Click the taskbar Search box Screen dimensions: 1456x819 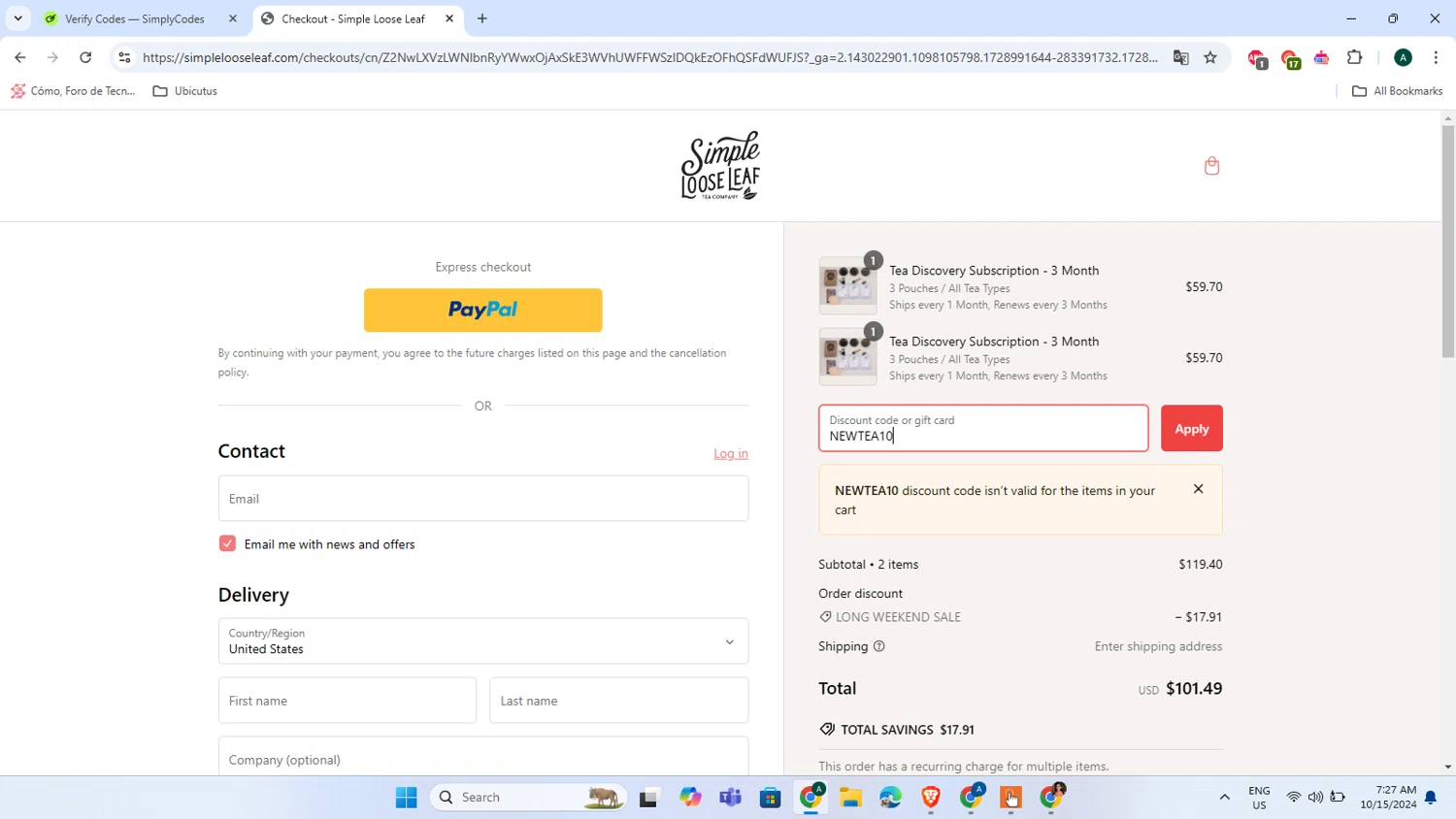point(529,797)
